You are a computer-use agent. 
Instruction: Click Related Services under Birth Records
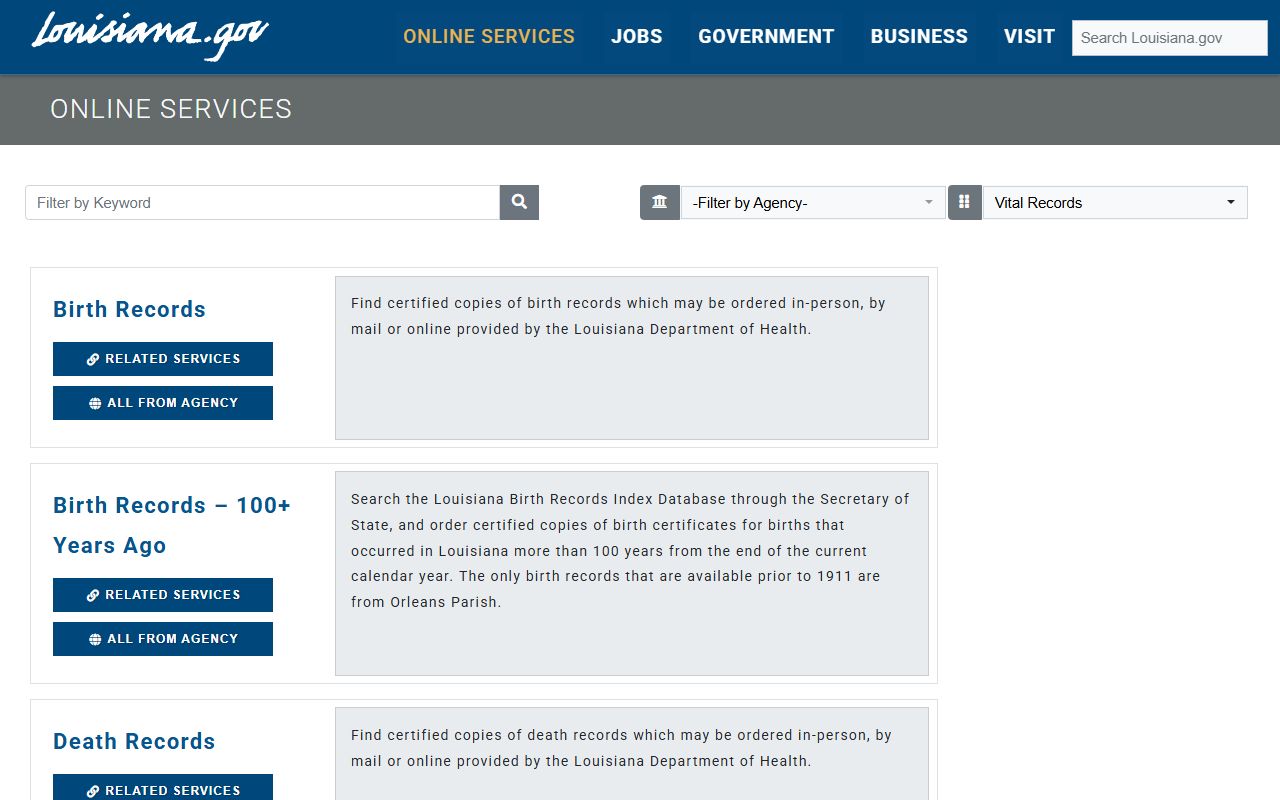point(163,359)
